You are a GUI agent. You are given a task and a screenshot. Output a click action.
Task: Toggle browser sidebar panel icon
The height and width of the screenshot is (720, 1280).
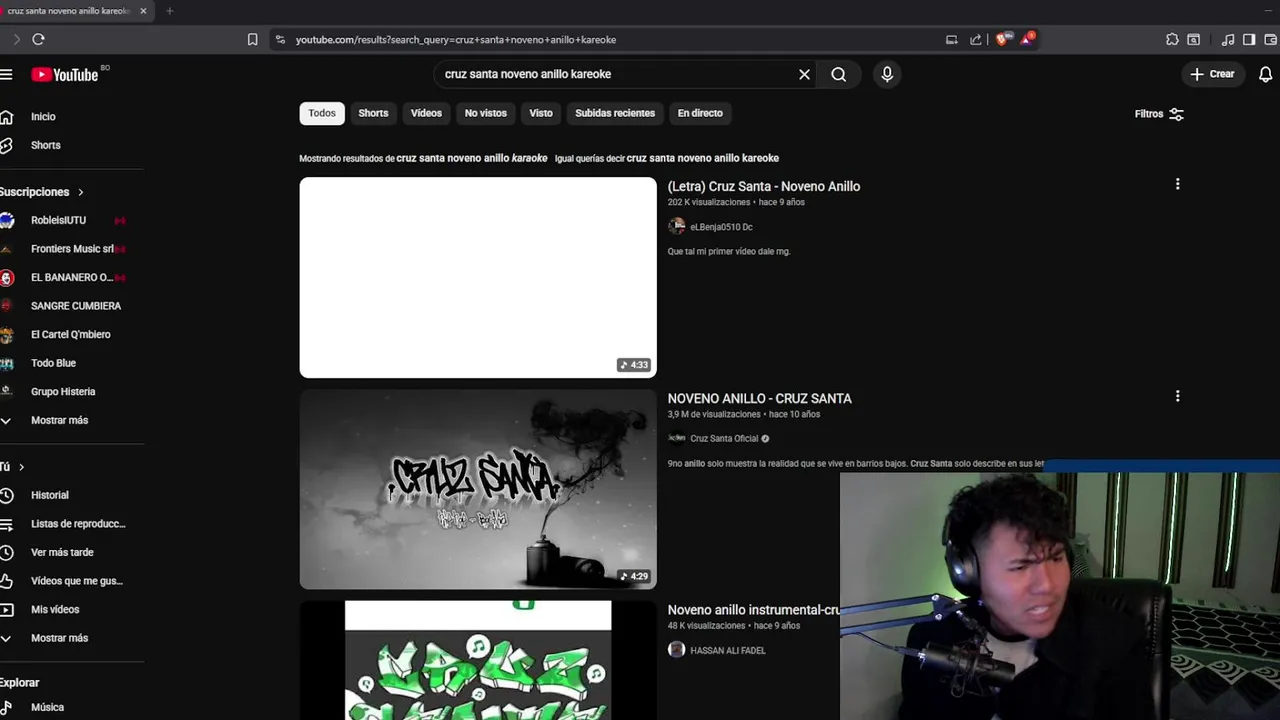click(1249, 40)
